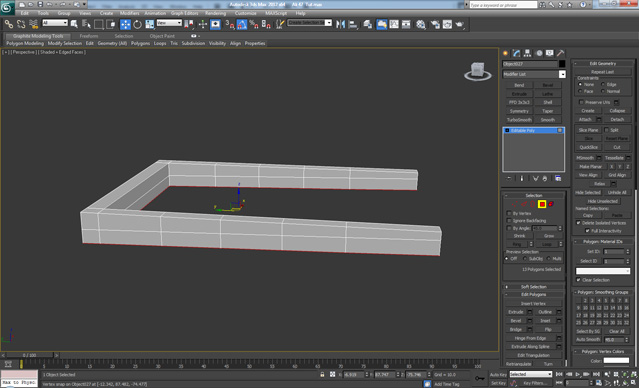Click the TurboSmooth modifier button
Screen dimensions: 639x388
point(519,120)
